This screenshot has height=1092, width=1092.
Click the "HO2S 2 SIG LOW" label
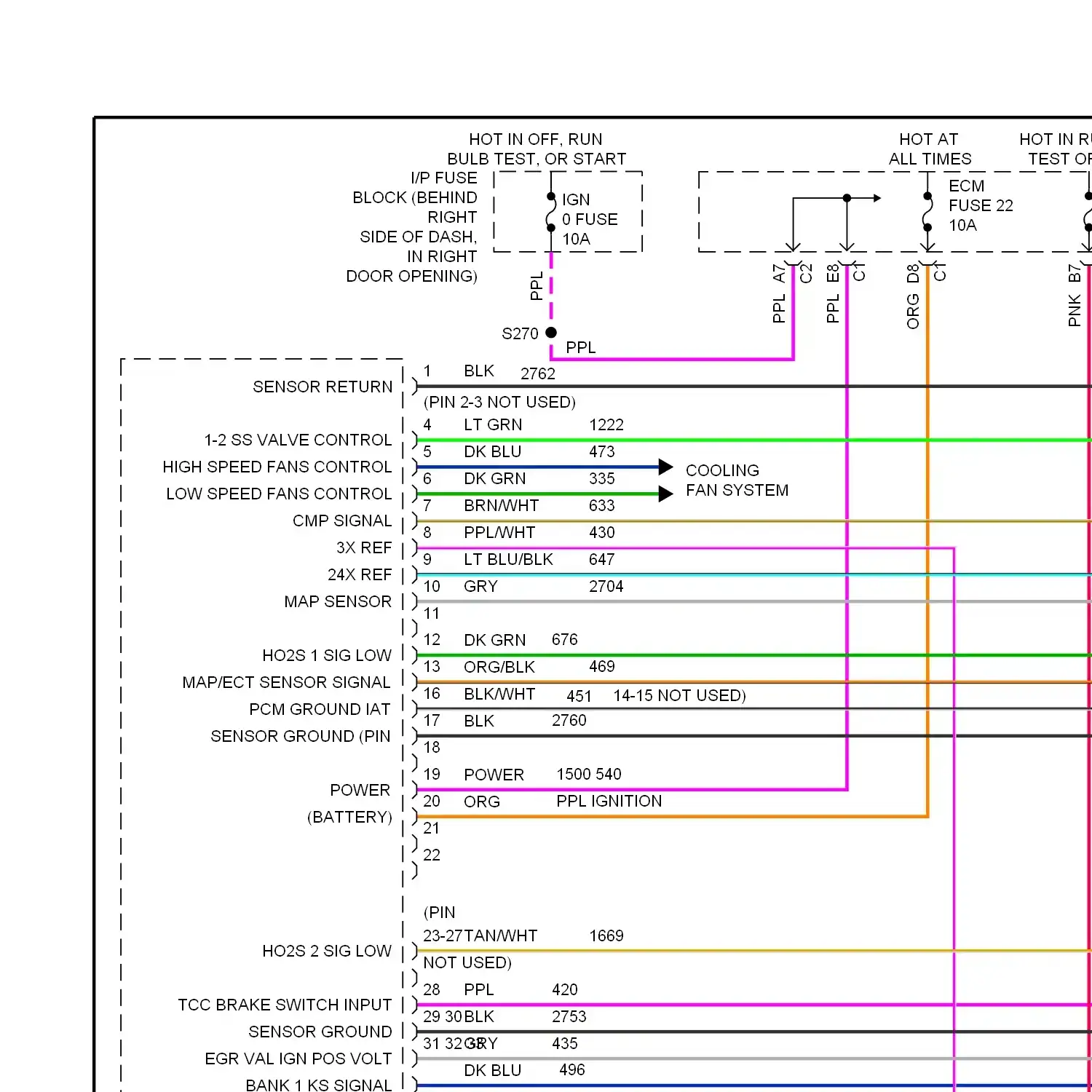[327, 951]
